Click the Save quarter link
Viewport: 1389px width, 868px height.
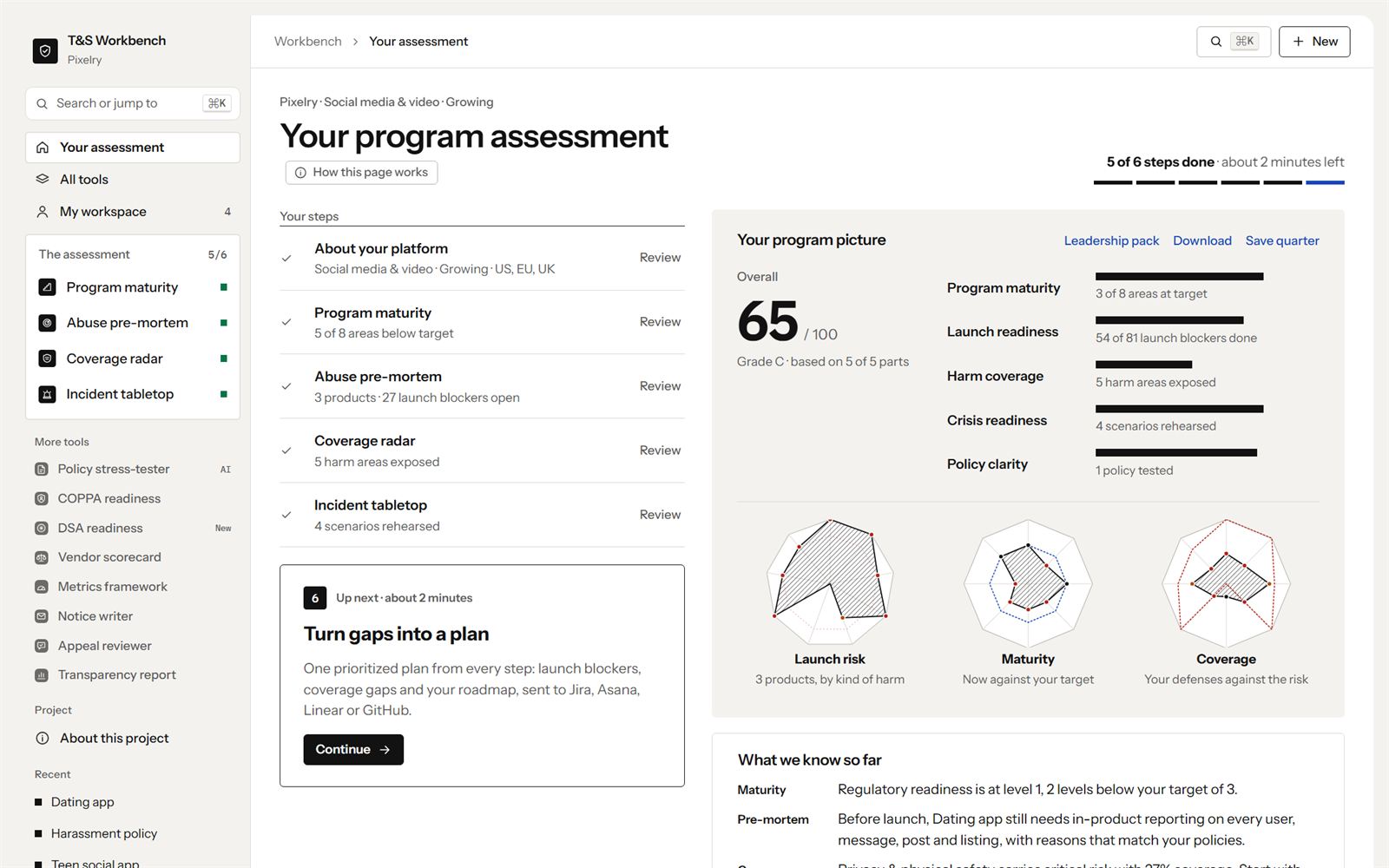1282,240
